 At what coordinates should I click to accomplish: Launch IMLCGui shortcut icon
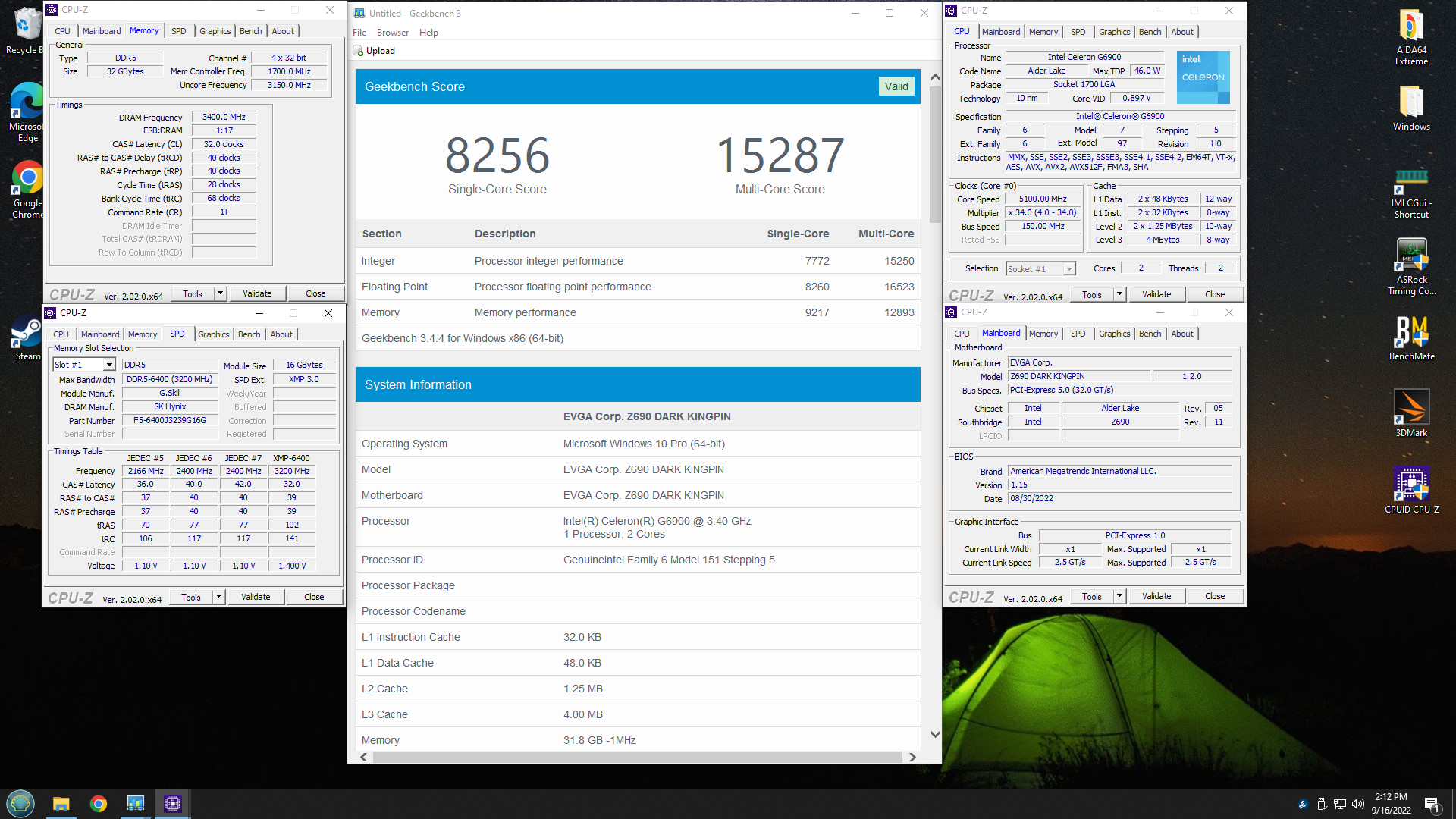[x=1411, y=193]
